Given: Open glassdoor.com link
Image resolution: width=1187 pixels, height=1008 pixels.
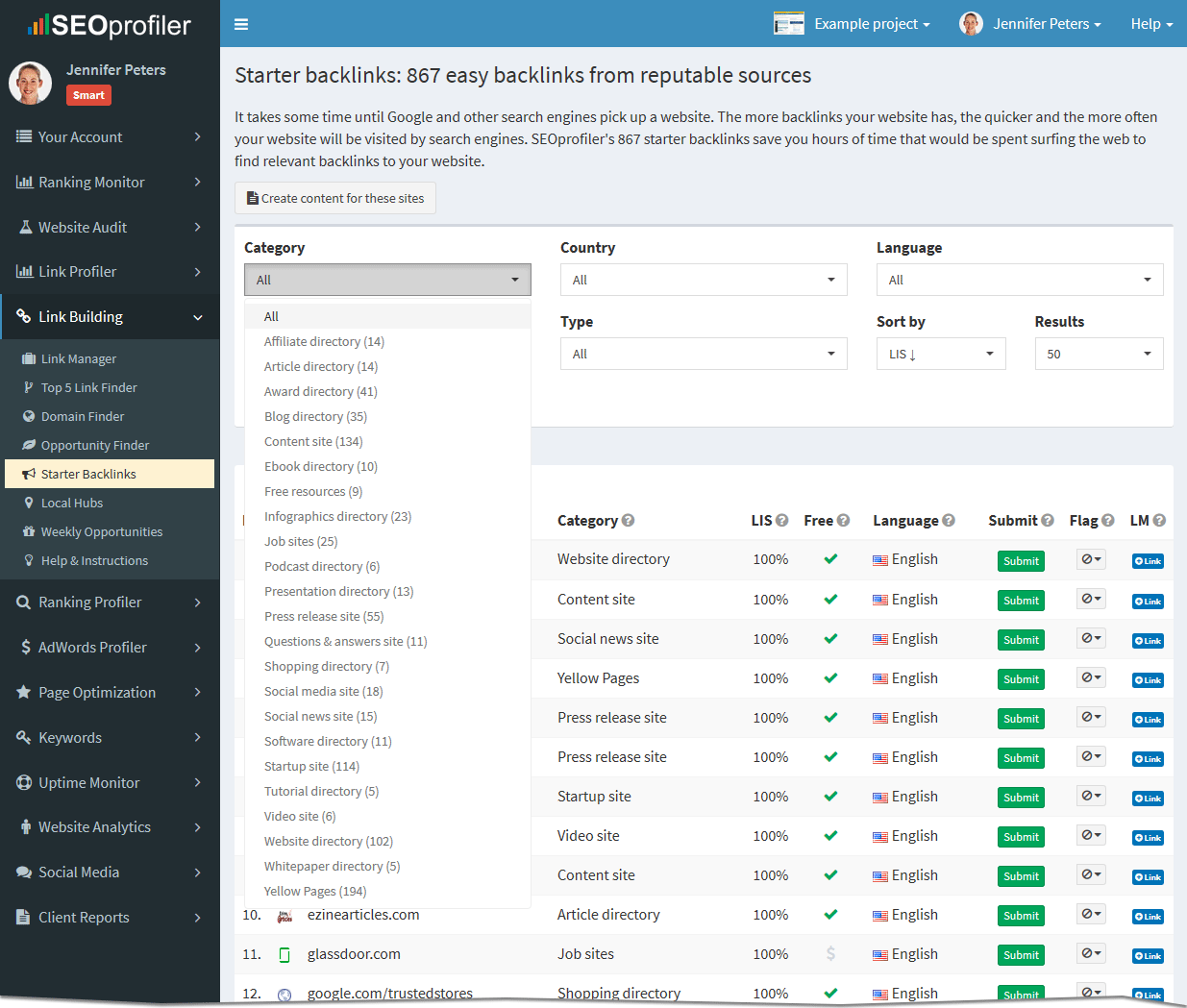Looking at the screenshot, I should pos(354,954).
